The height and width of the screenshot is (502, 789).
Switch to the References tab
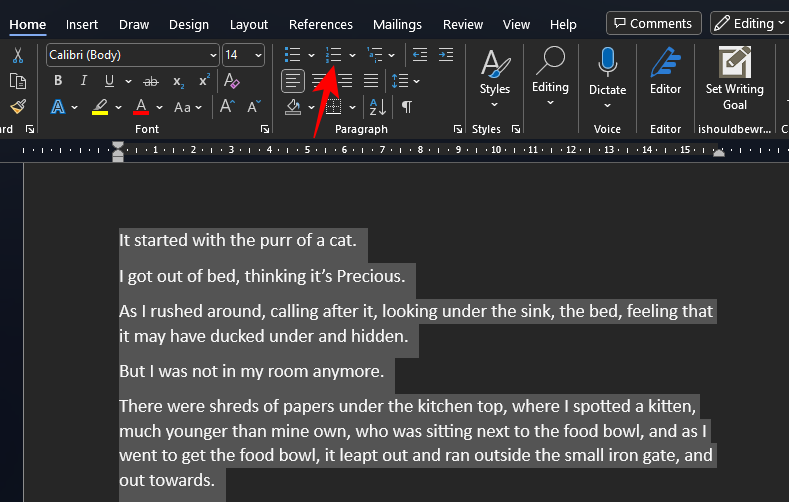click(321, 25)
